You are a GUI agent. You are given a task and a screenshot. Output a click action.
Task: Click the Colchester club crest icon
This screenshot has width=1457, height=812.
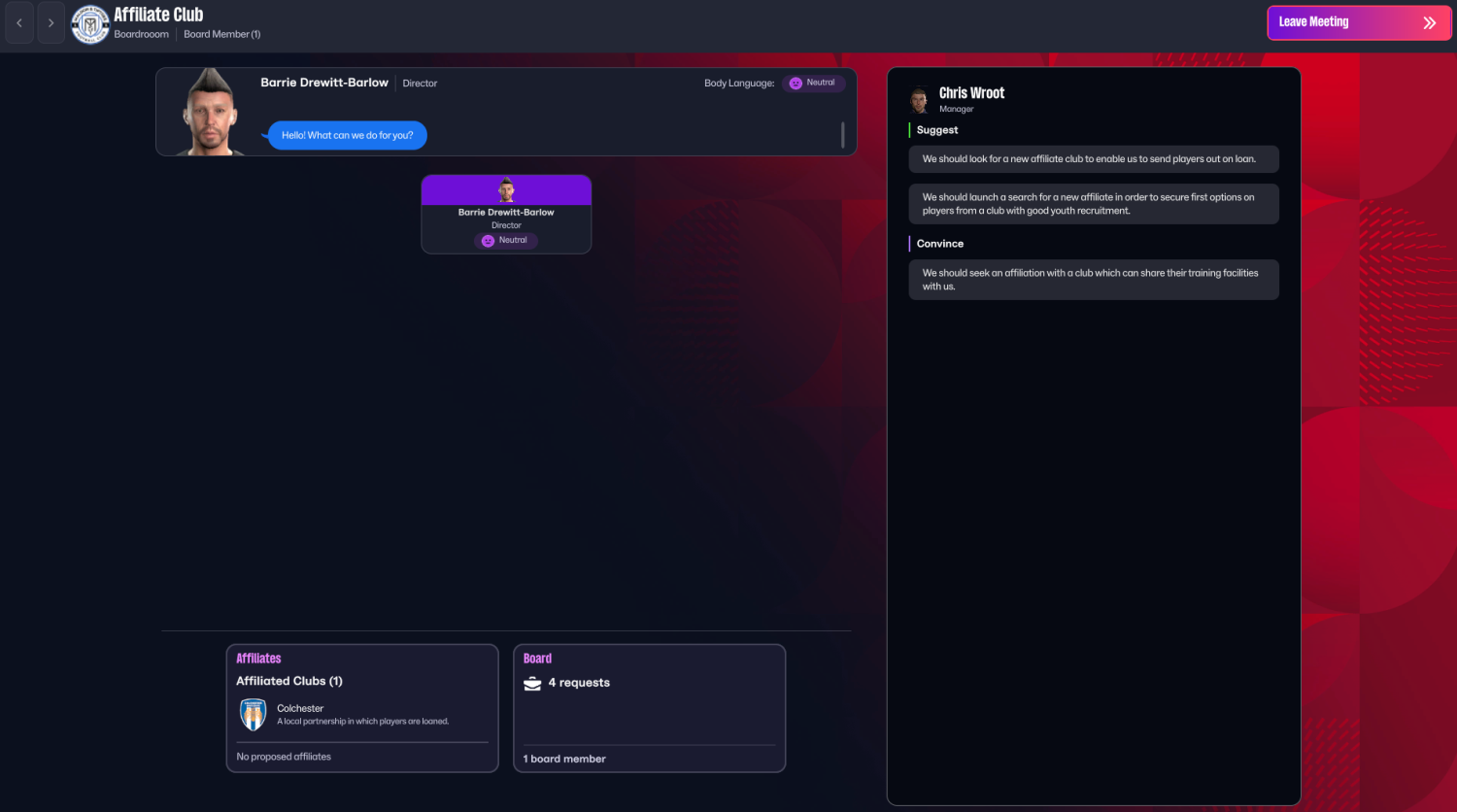tap(254, 715)
